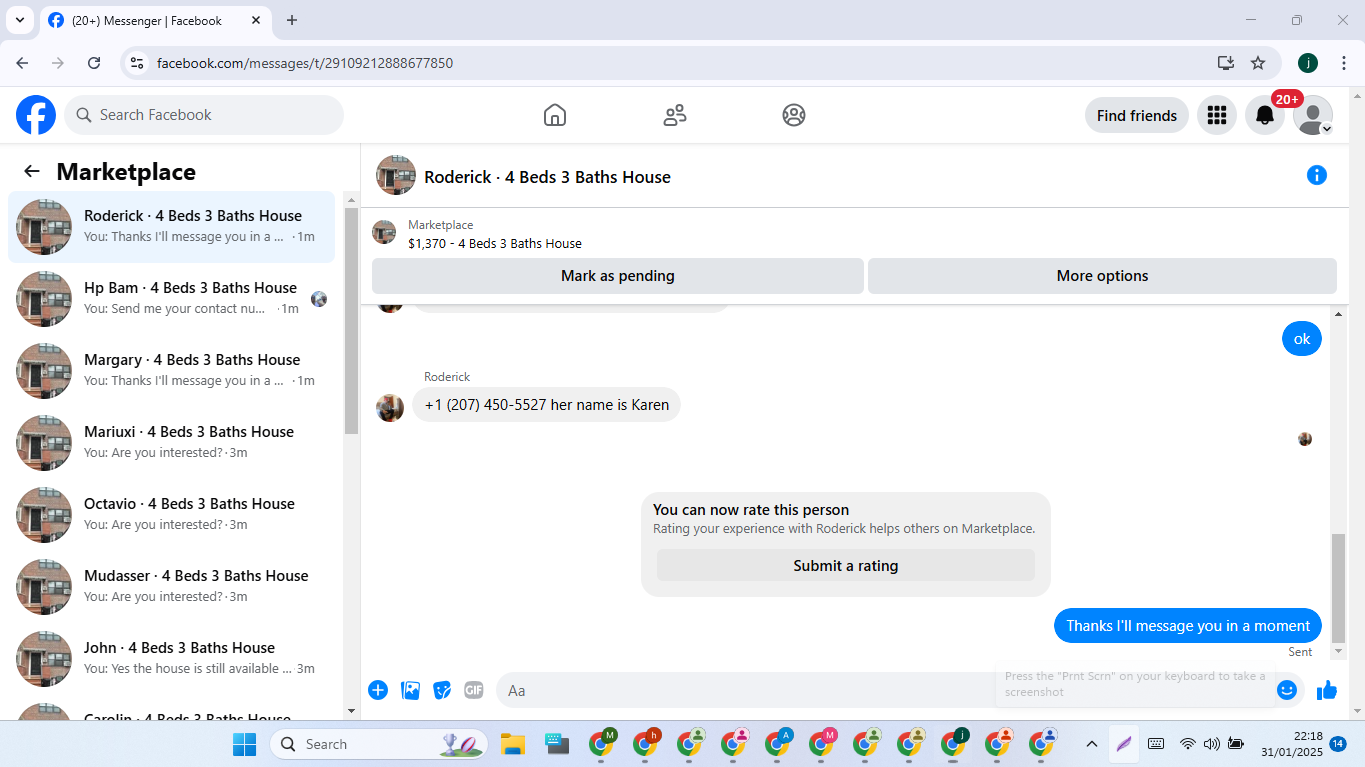Go back one page in Chrome
Image resolution: width=1365 pixels, height=767 pixels.
click(x=22, y=63)
